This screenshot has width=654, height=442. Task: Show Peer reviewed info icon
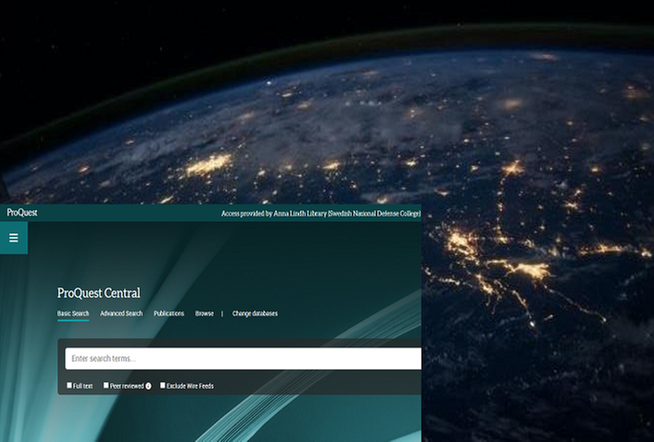pyautogui.click(x=148, y=386)
